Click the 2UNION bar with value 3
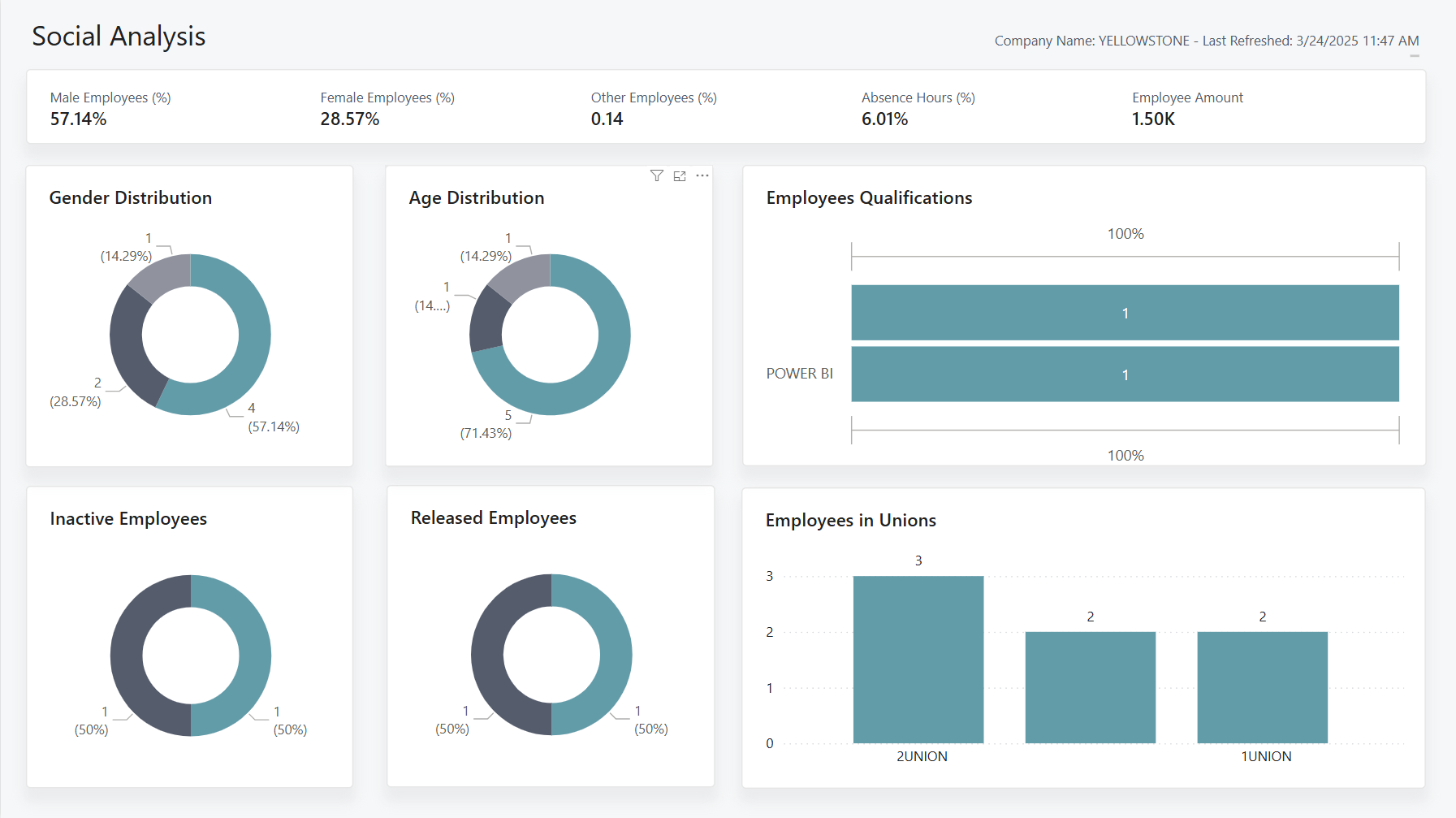Viewport: 1456px width, 818px height. coord(918,660)
